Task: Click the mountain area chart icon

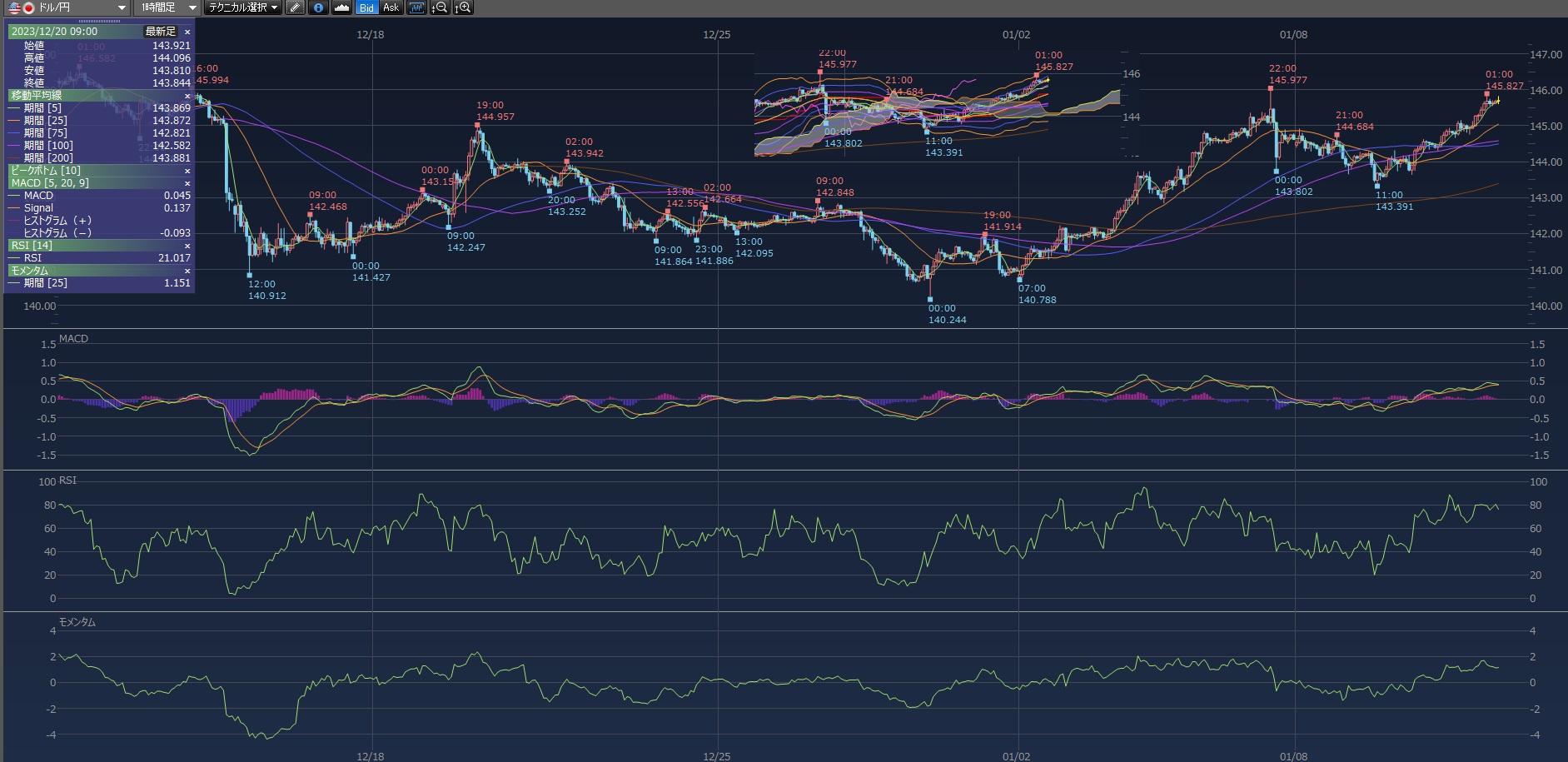Action: [341, 7]
